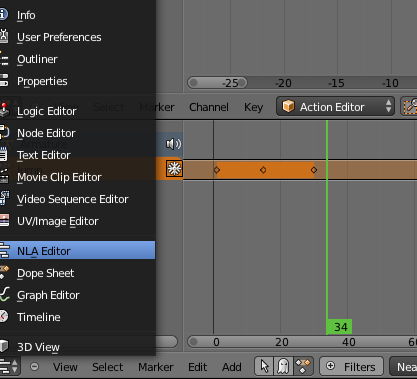
Task: Select Movie Clip Editor entry
Action: tap(77, 177)
